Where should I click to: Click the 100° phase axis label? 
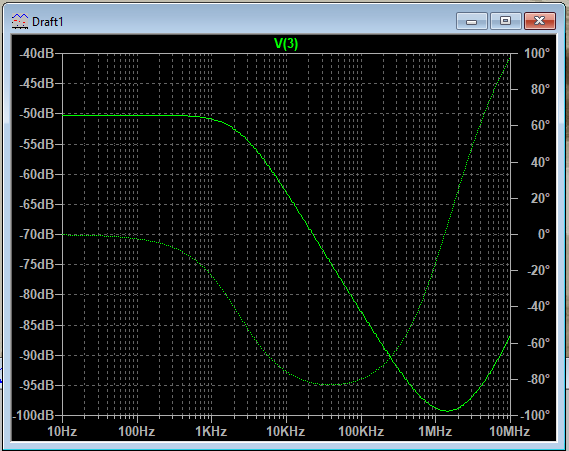[x=537, y=53]
